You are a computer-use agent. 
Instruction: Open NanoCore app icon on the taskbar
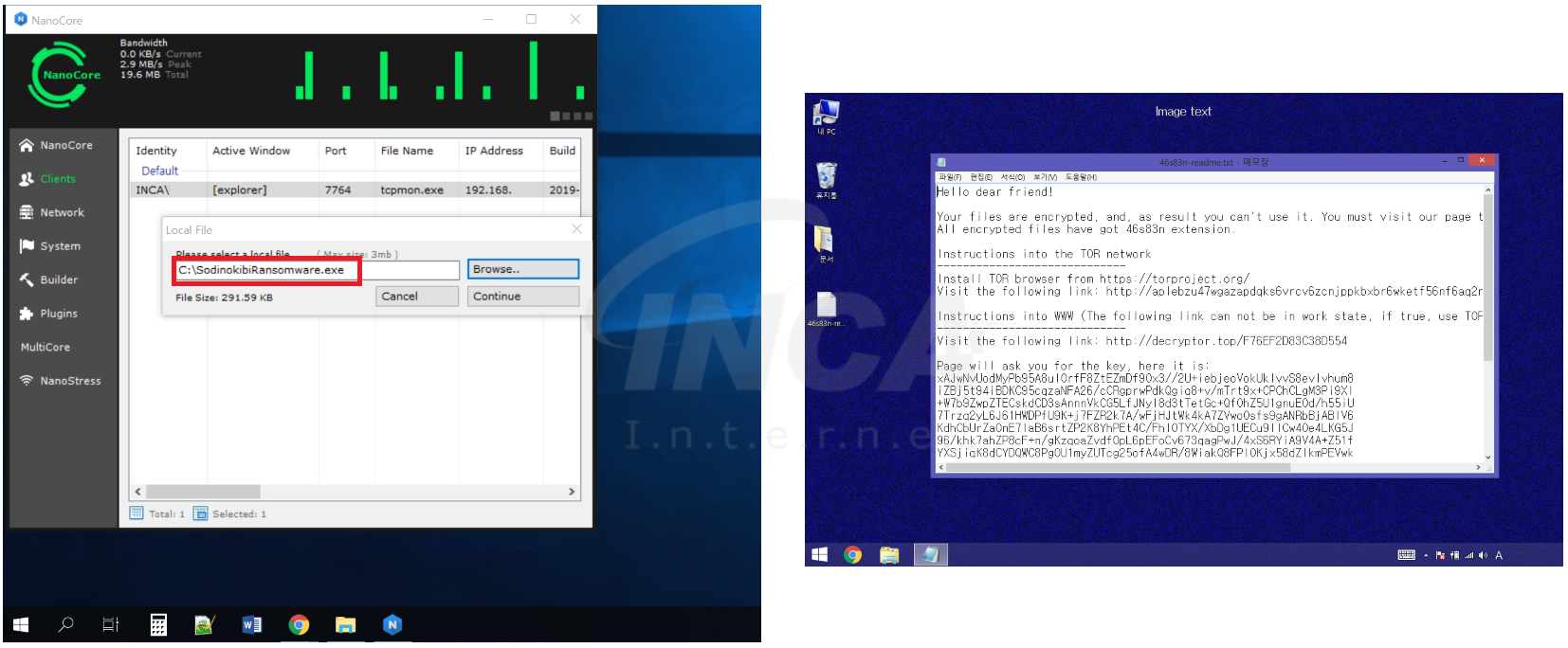pos(392,624)
